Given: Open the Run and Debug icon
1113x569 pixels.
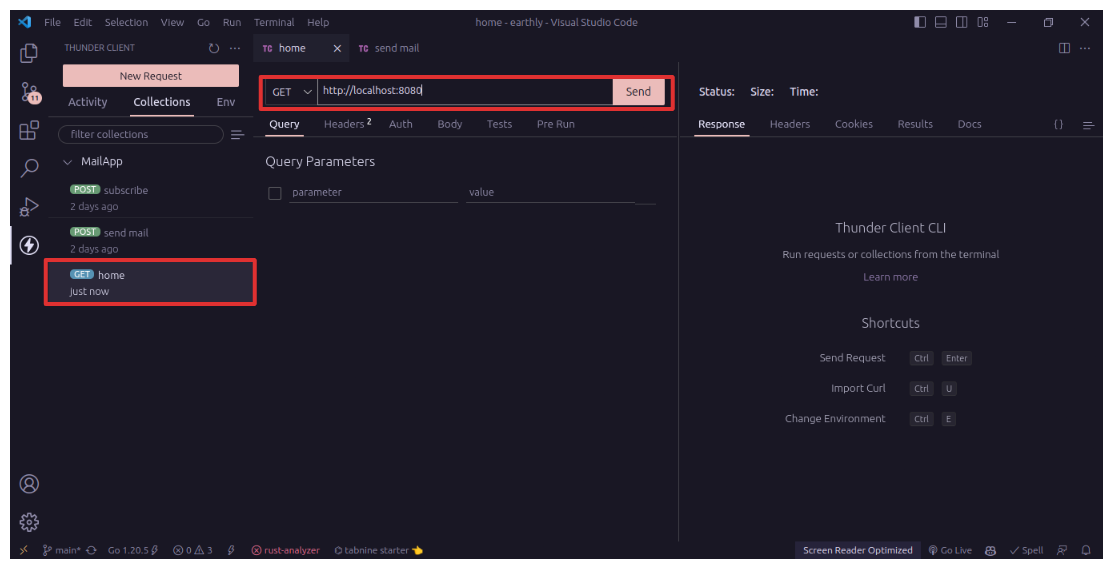Looking at the screenshot, I should (29, 207).
